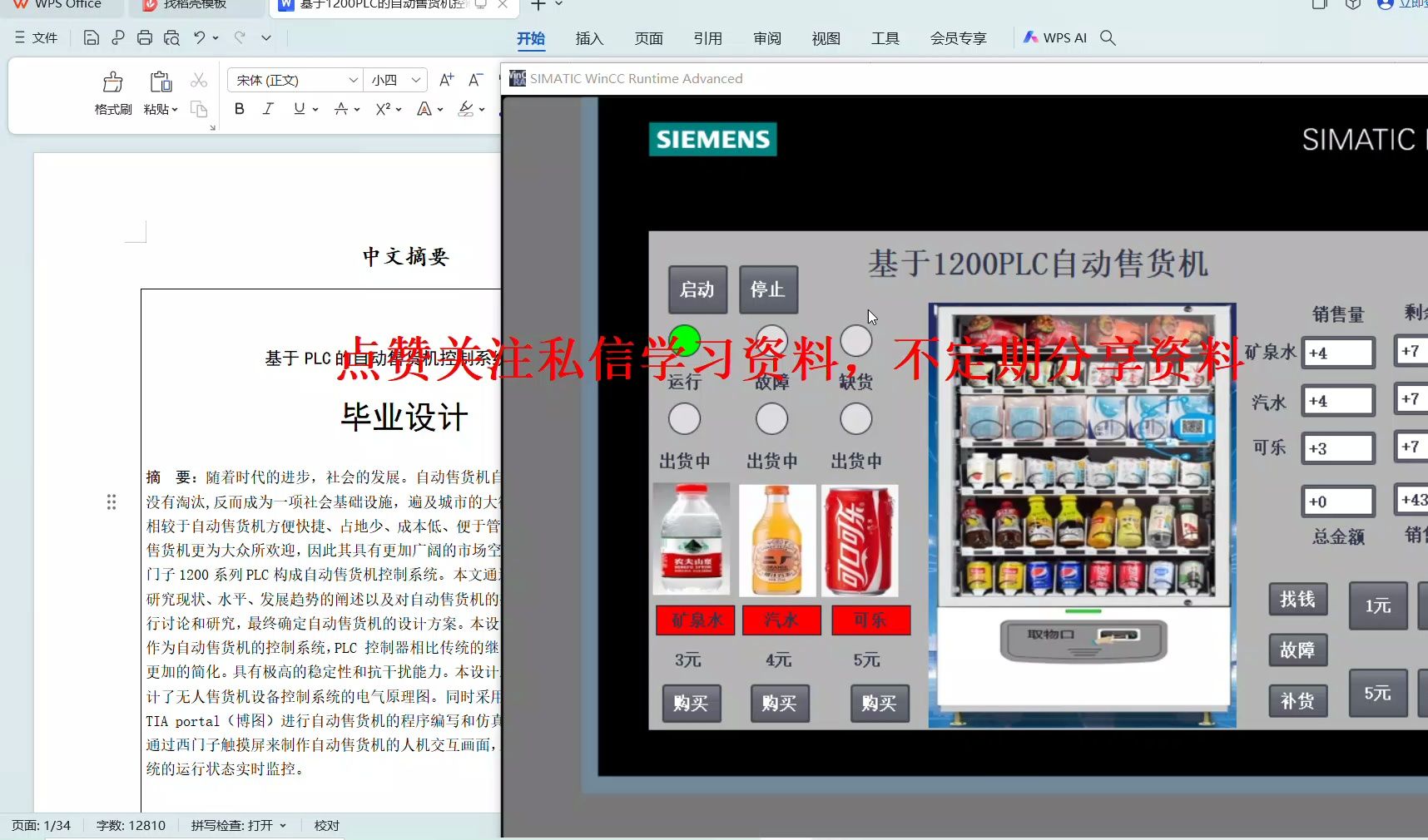Click the export to PDF icon
This screenshot has width=1428, height=840.
pyautogui.click(x=118, y=37)
